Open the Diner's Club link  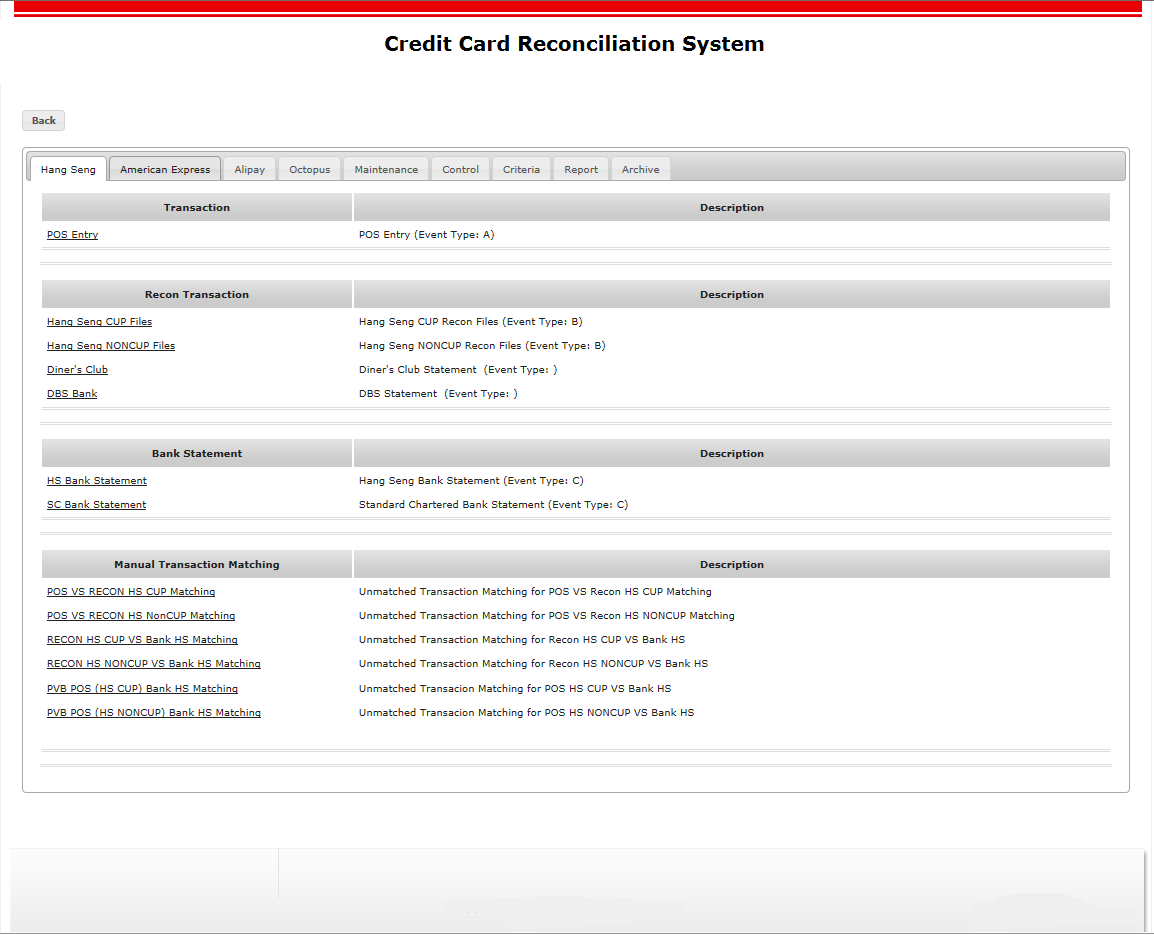[78, 370]
